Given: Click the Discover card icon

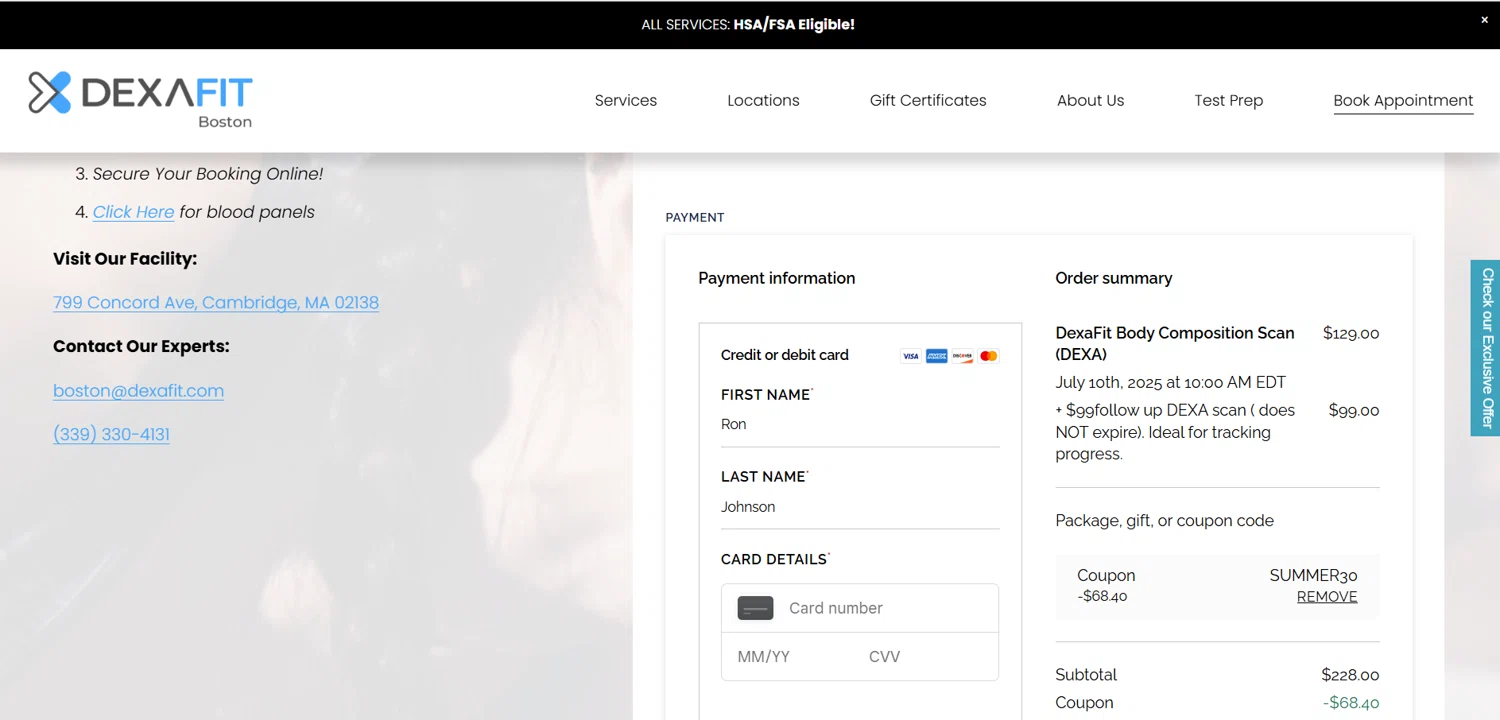Looking at the screenshot, I should pos(962,356).
